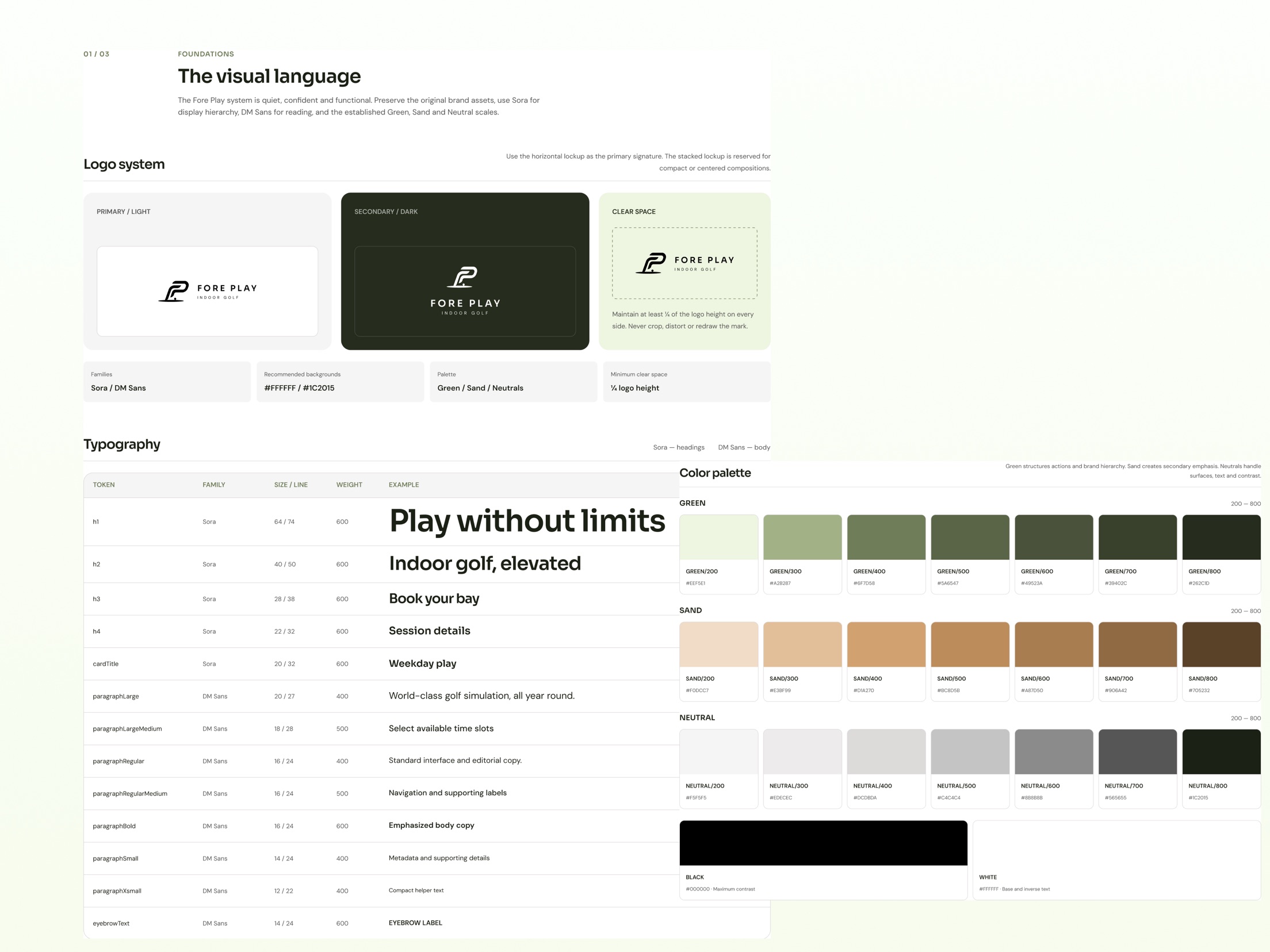
Task: Click the '¼ logo height' clear space value
Action: pos(635,388)
